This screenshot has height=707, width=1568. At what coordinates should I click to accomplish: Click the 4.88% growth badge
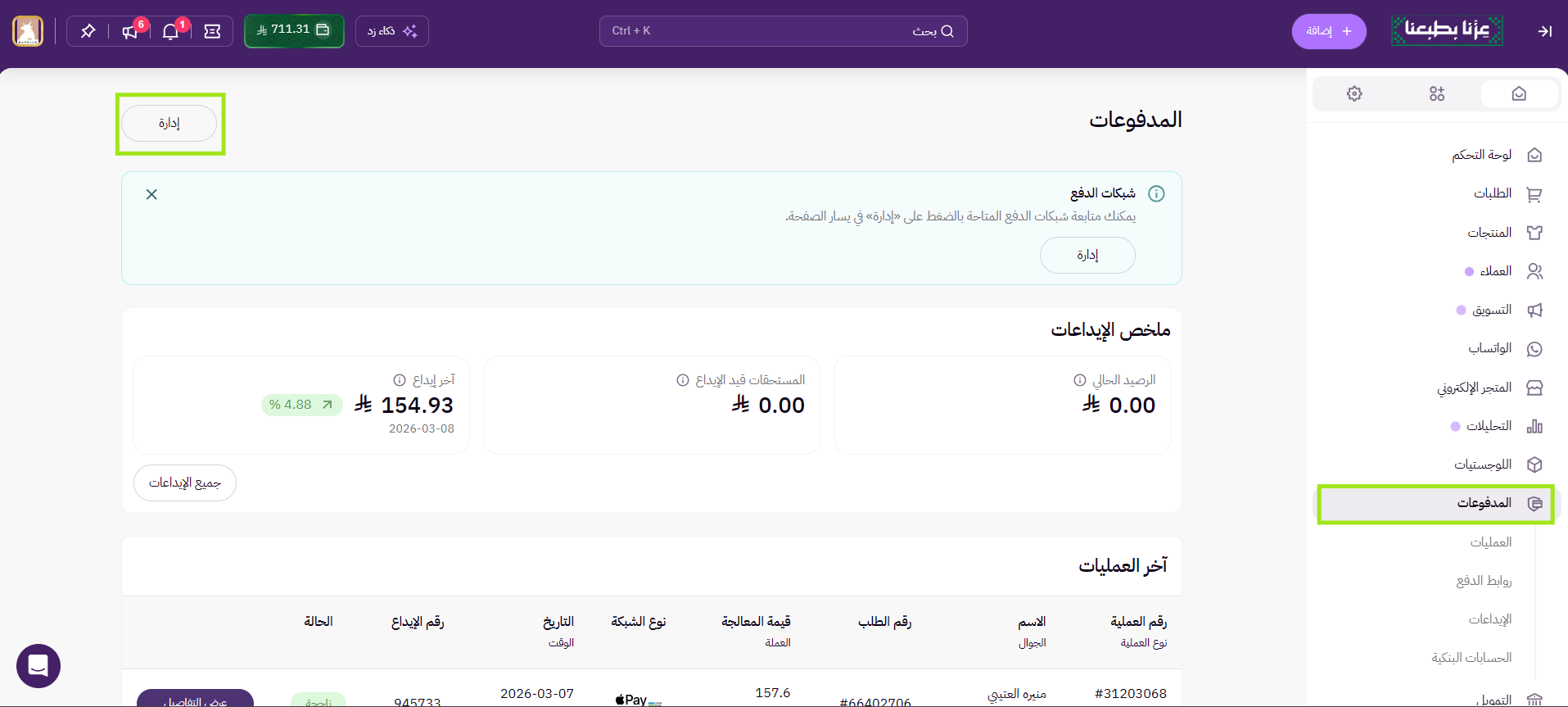(301, 405)
